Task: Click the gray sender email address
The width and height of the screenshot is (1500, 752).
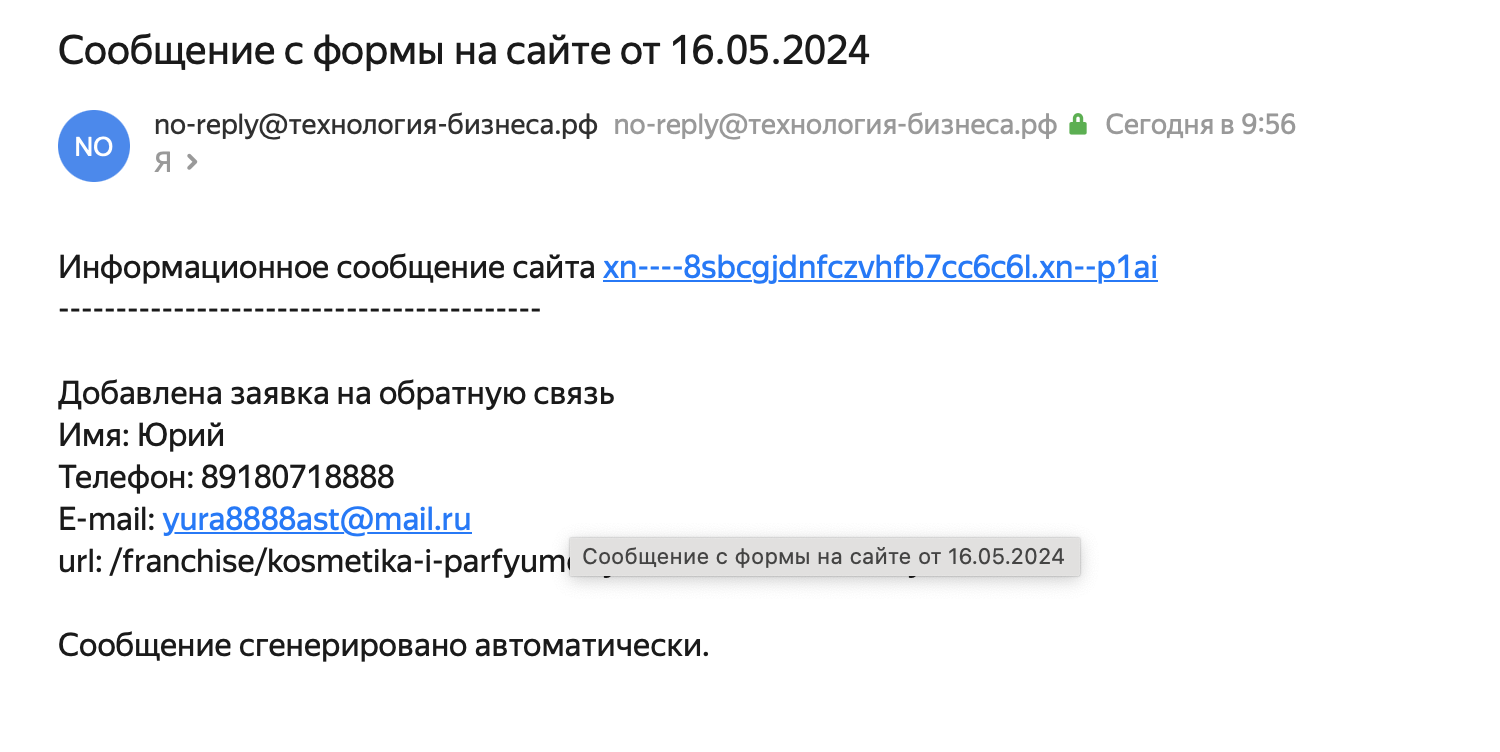Action: pyautogui.click(x=834, y=125)
